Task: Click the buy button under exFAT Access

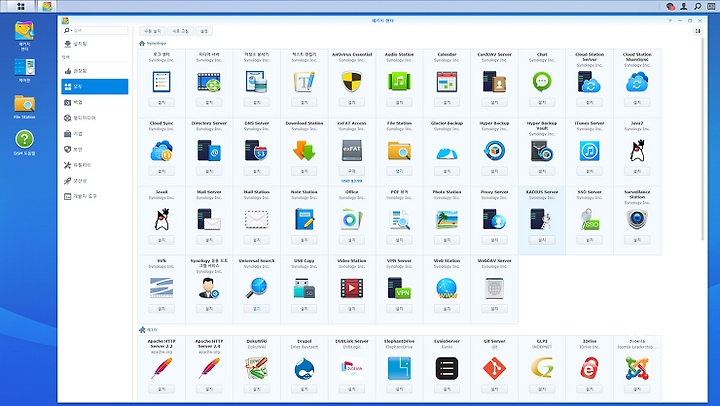Action: pos(352,171)
